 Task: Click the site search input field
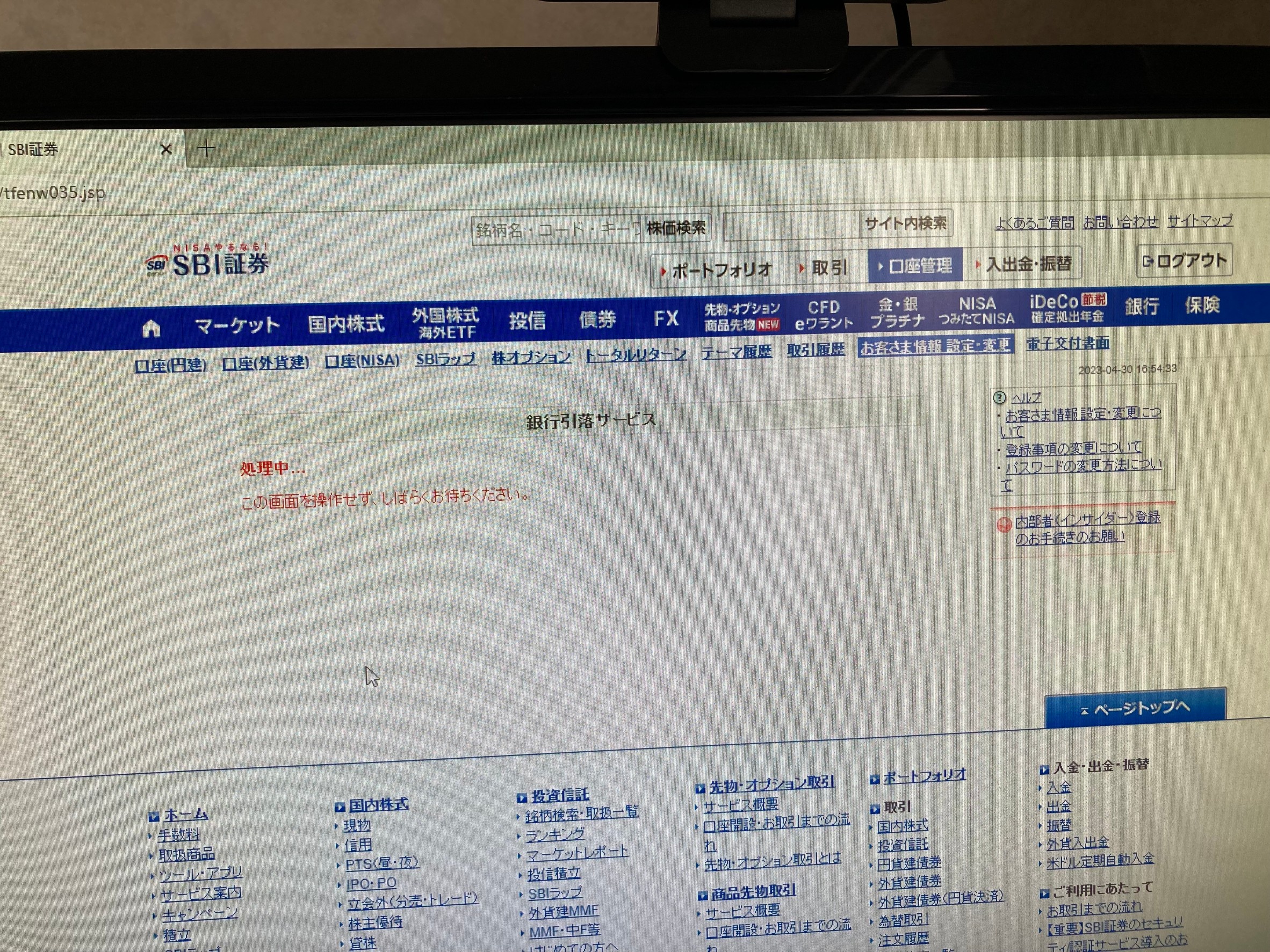[791, 226]
